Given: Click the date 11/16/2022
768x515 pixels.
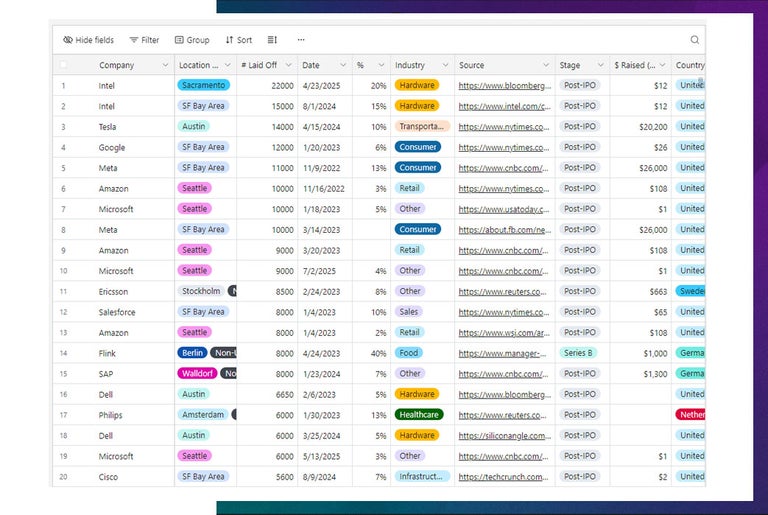Looking at the screenshot, I should point(323,188).
